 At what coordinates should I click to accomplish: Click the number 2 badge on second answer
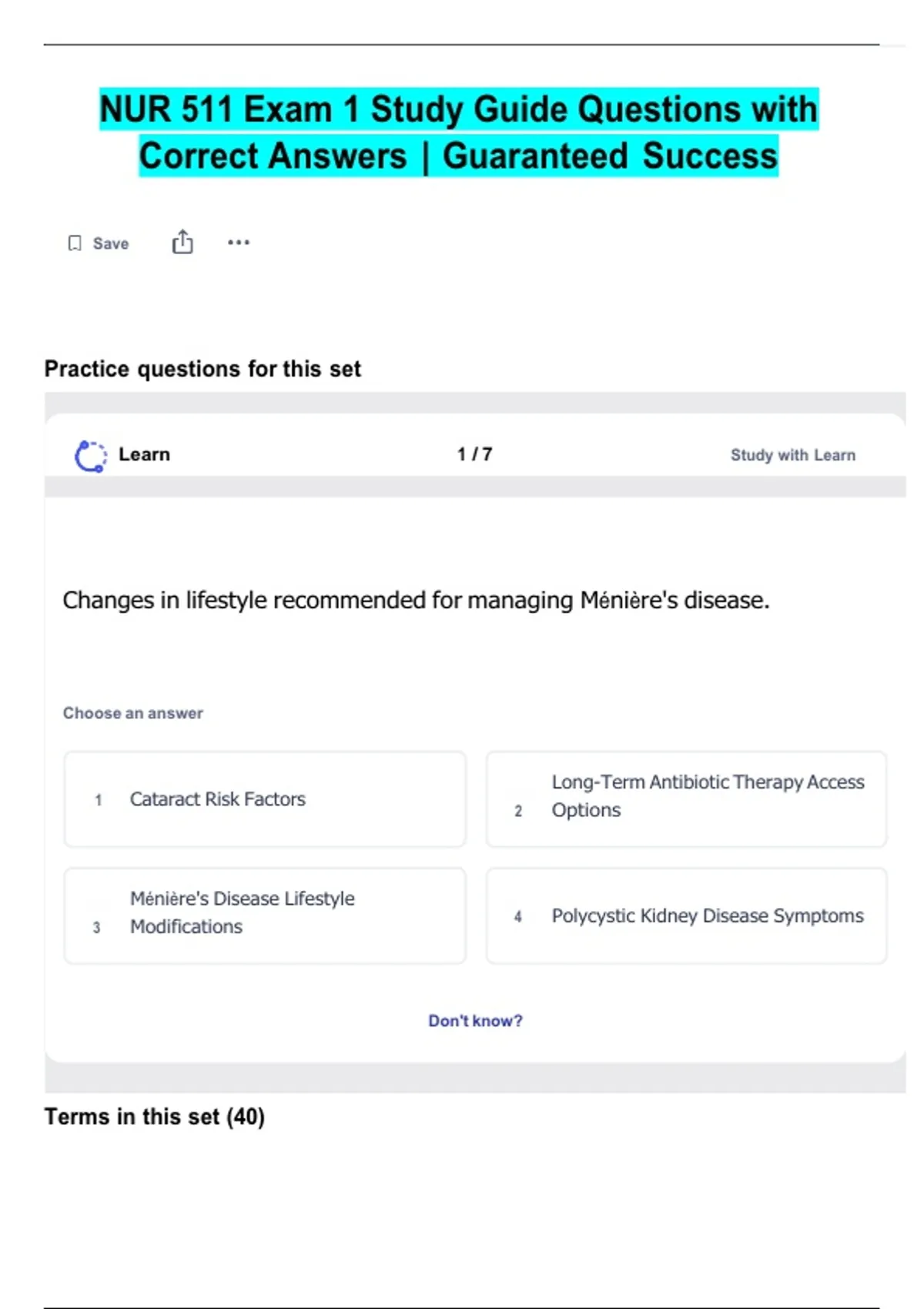(x=518, y=811)
